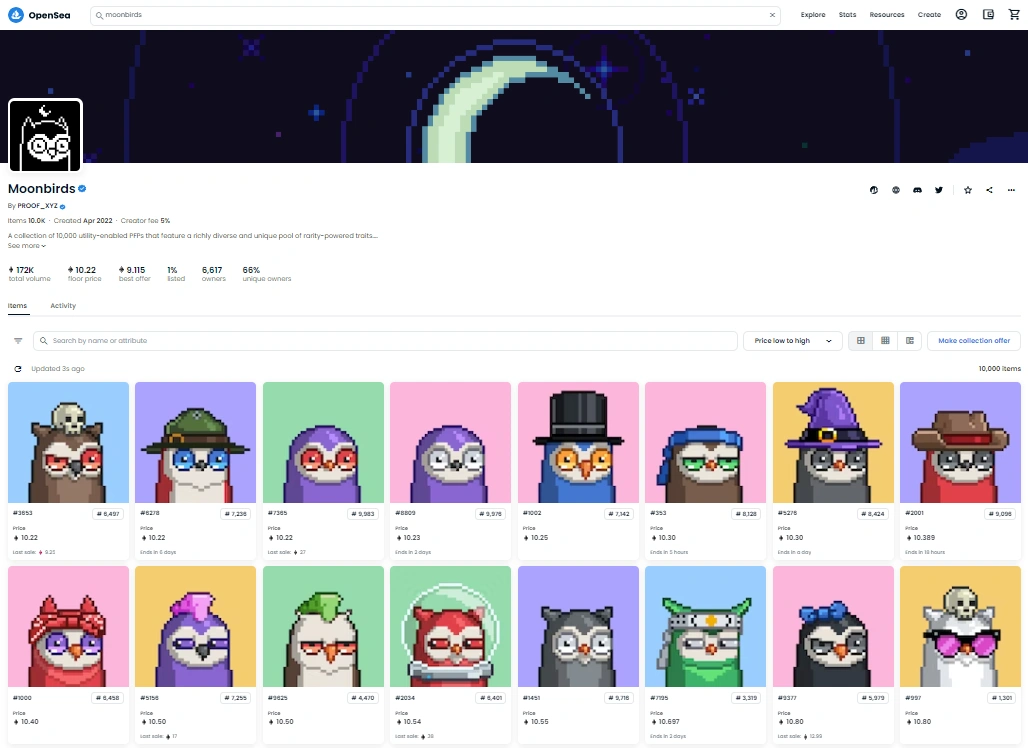
Task: Click the PROOF_XYZ creator link
Action: [x=37, y=206]
